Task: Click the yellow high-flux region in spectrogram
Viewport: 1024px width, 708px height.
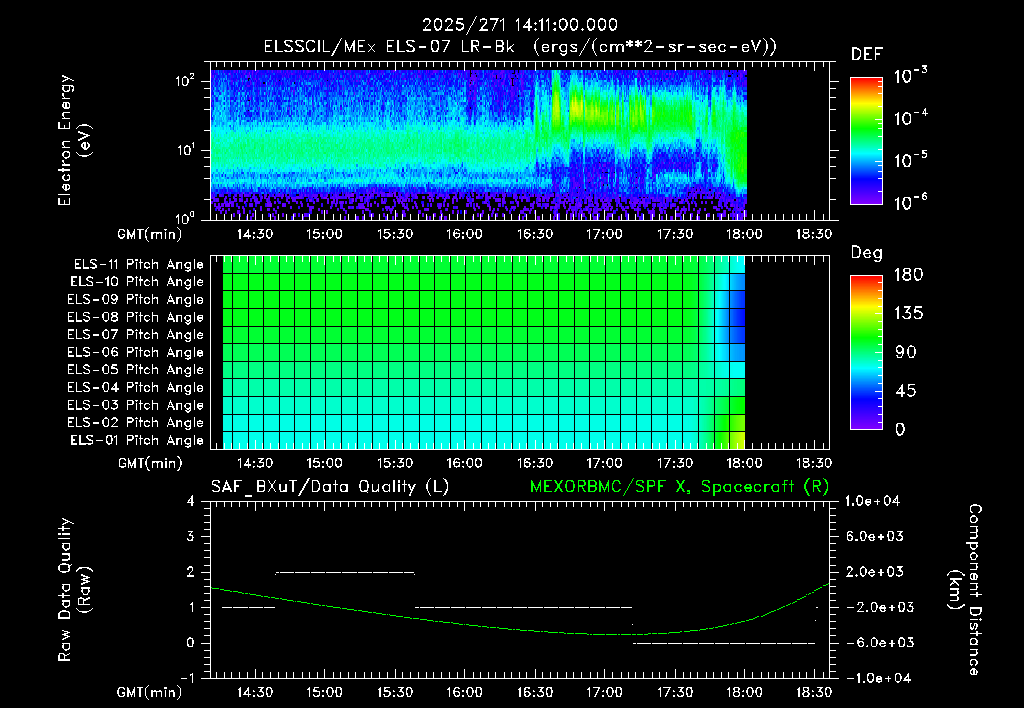Action: pyautogui.click(x=578, y=105)
